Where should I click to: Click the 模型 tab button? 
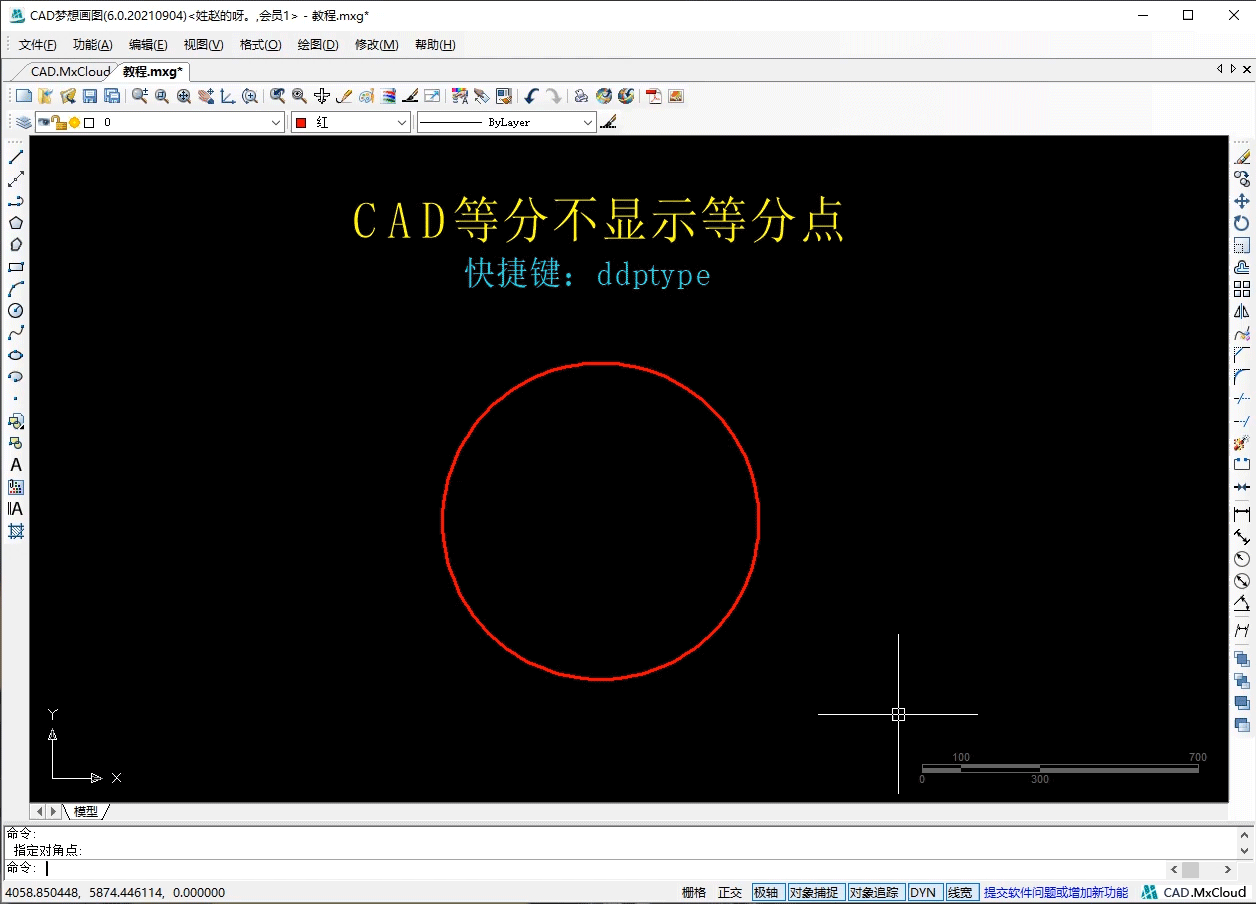pyautogui.click(x=87, y=811)
